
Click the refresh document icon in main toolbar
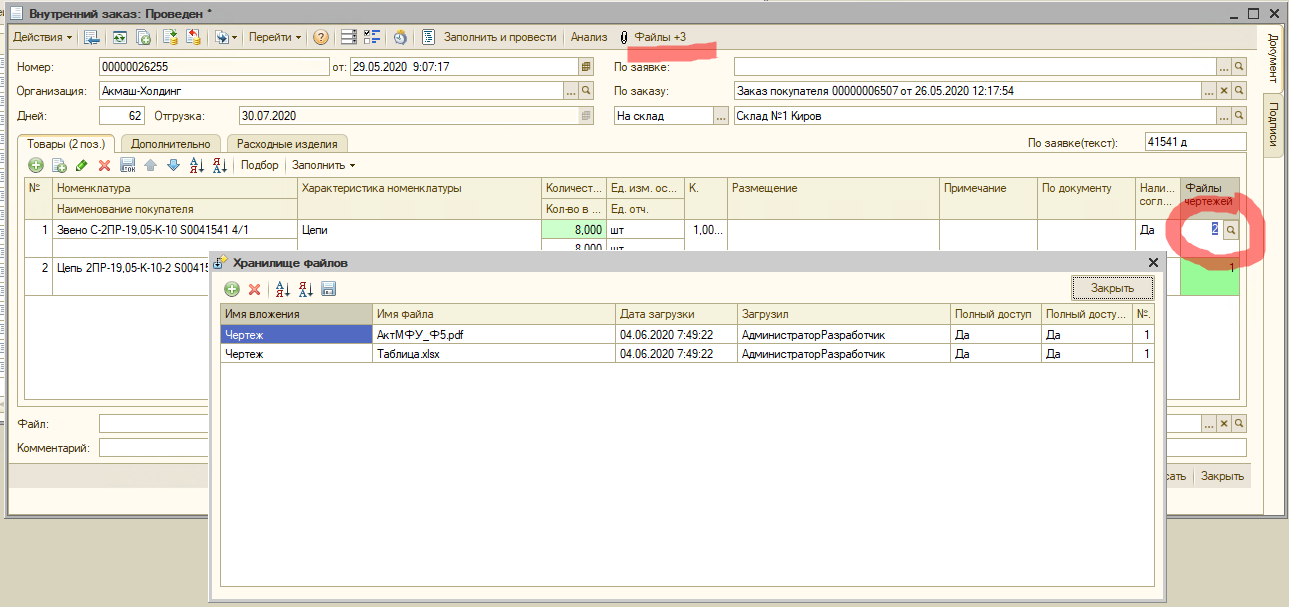[119, 37]
